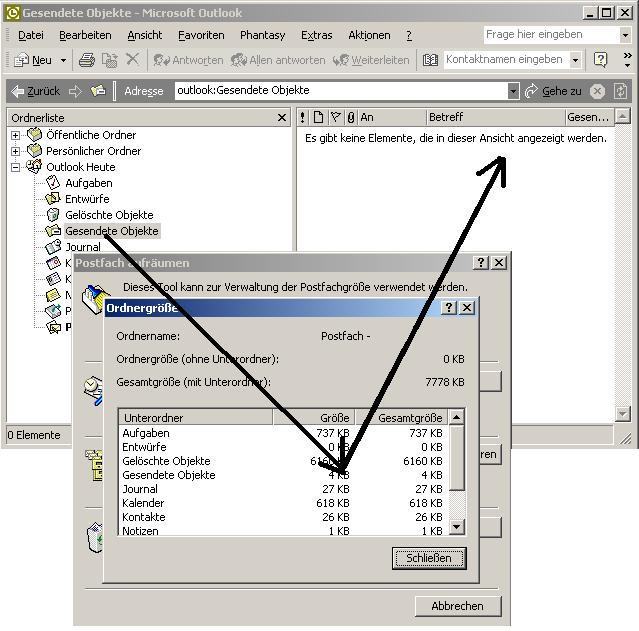Open the Extras menu
639x631 pixels.
tap(316, 35)
